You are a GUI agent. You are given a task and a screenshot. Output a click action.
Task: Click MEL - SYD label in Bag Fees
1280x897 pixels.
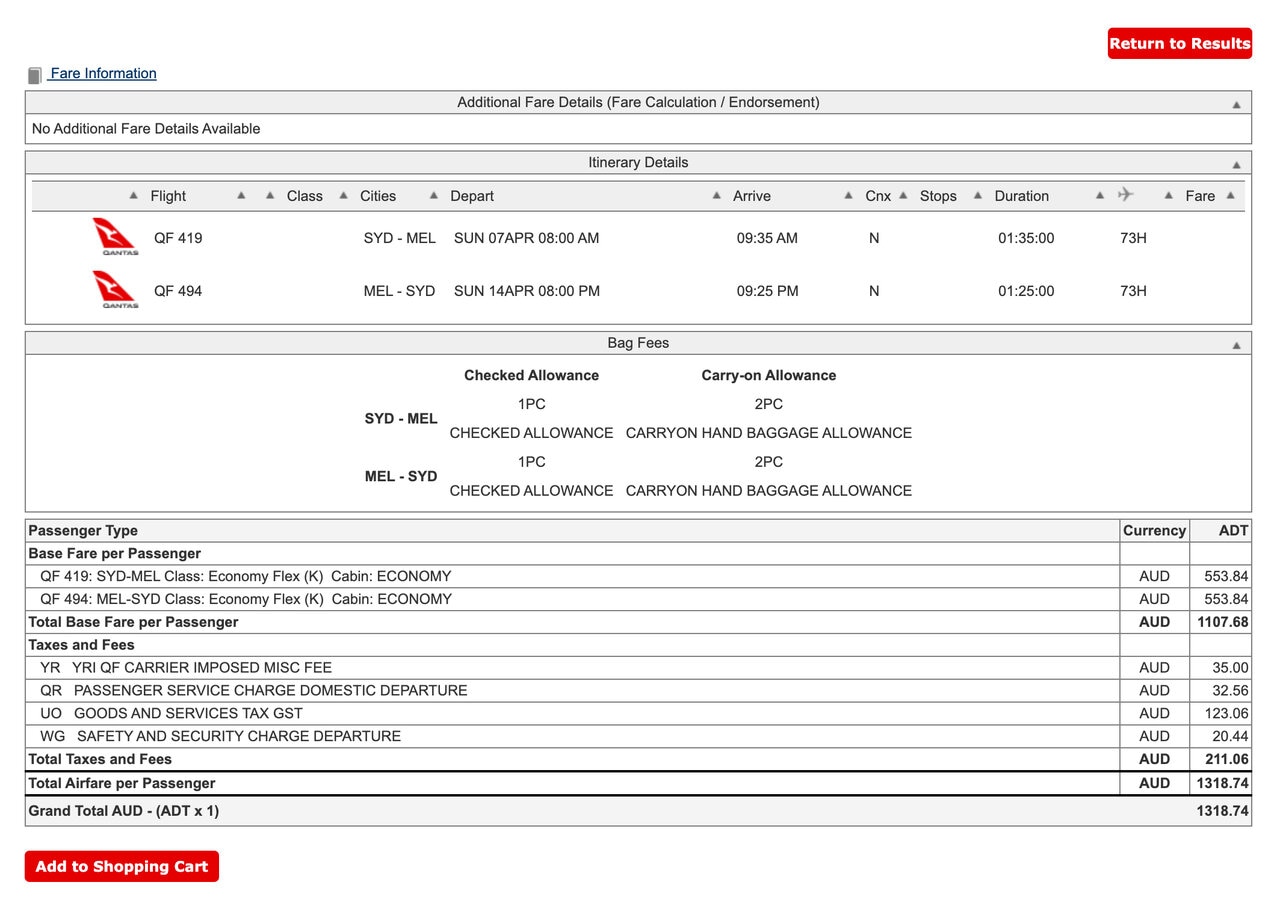[401, 476]
